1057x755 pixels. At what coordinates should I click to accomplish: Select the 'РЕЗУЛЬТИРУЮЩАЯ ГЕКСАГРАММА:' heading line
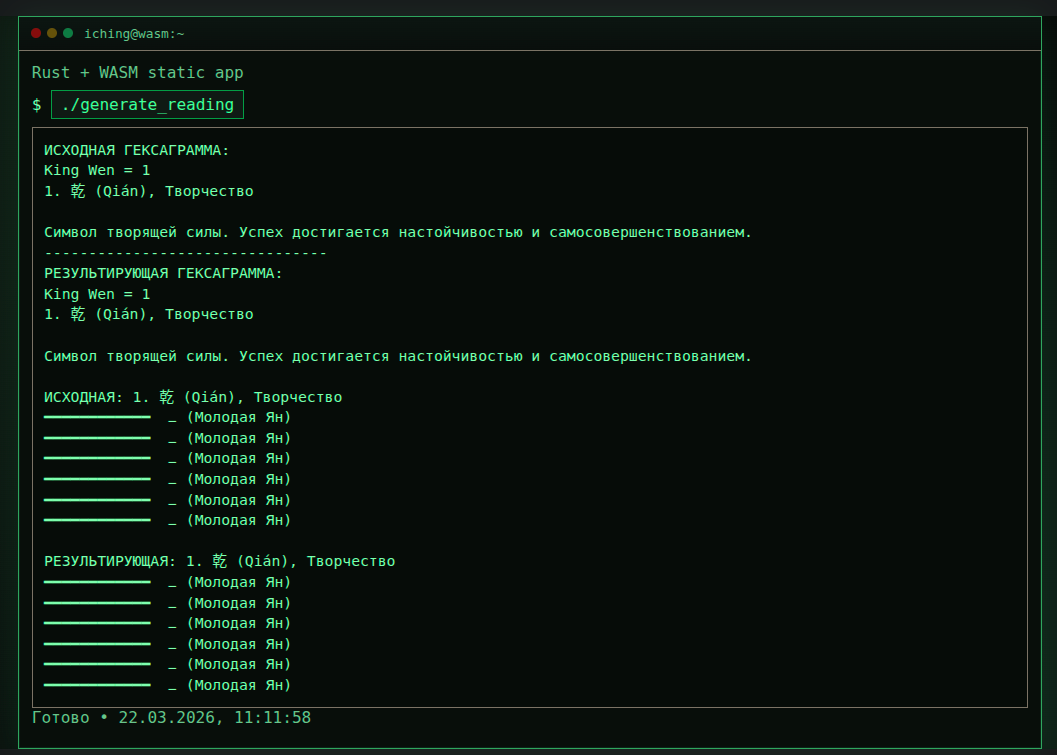pyautogui.click(x=163, y=274)
